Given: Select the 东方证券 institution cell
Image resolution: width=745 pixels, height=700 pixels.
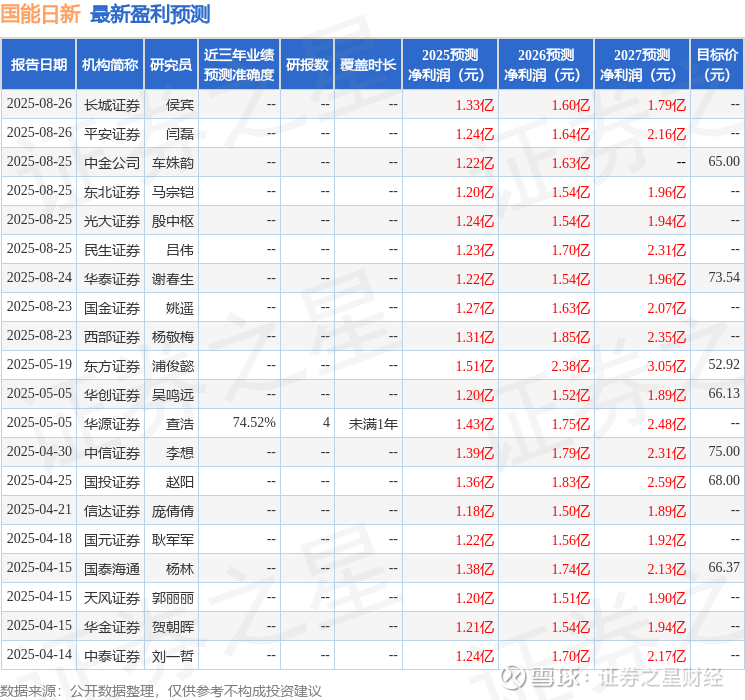Looking at the screenshot, I should pyautogui.click(x=112, y=366).
